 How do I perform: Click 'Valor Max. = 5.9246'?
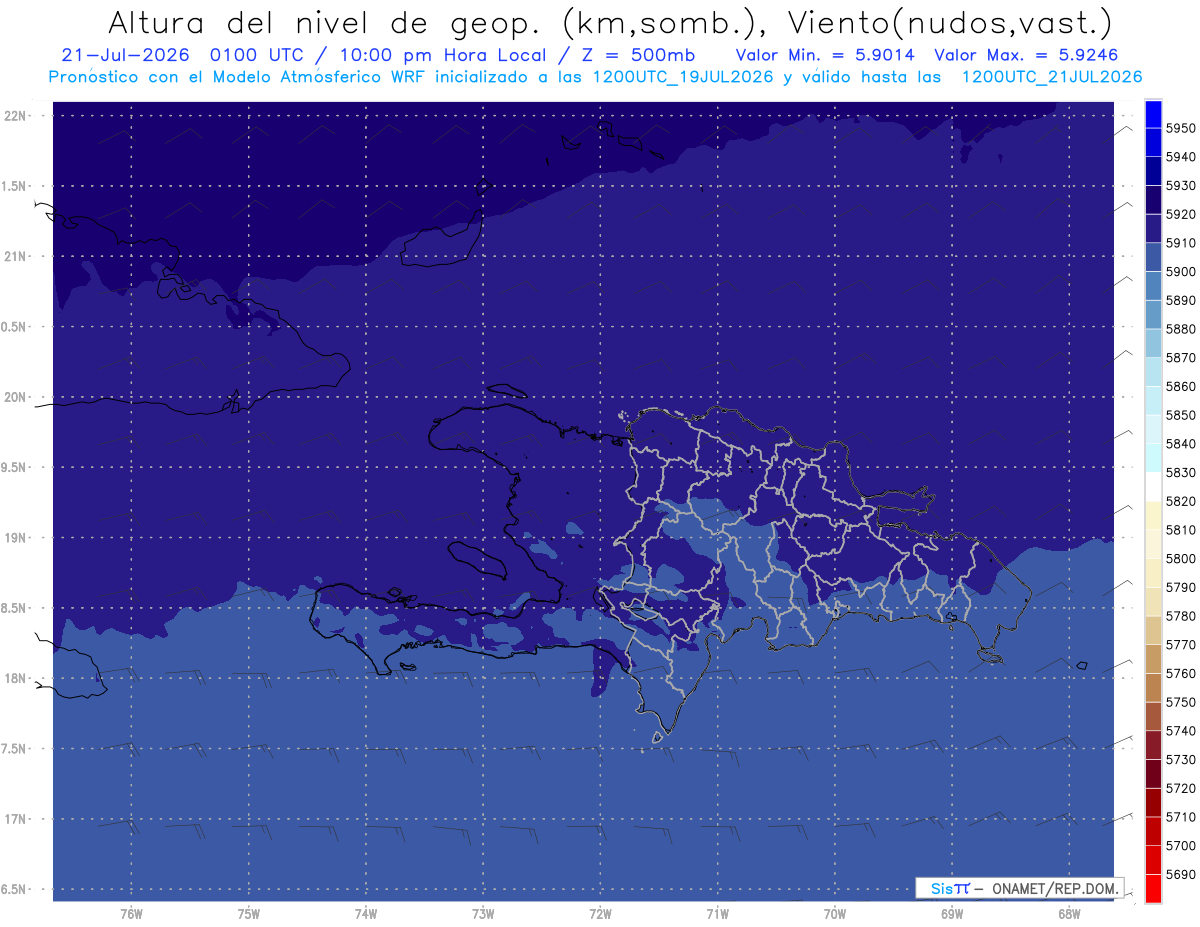[1025, 55]
